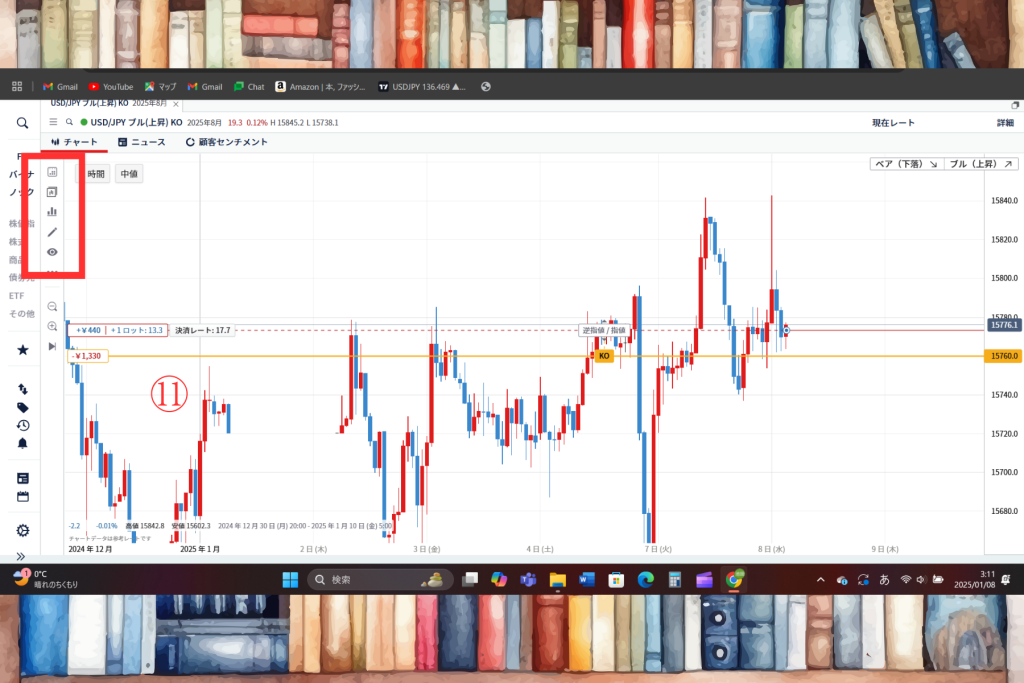Viewport: 1024px width, 683px height.
Task: Click the 詳細 link
Action: click(x=1004, y=122)
